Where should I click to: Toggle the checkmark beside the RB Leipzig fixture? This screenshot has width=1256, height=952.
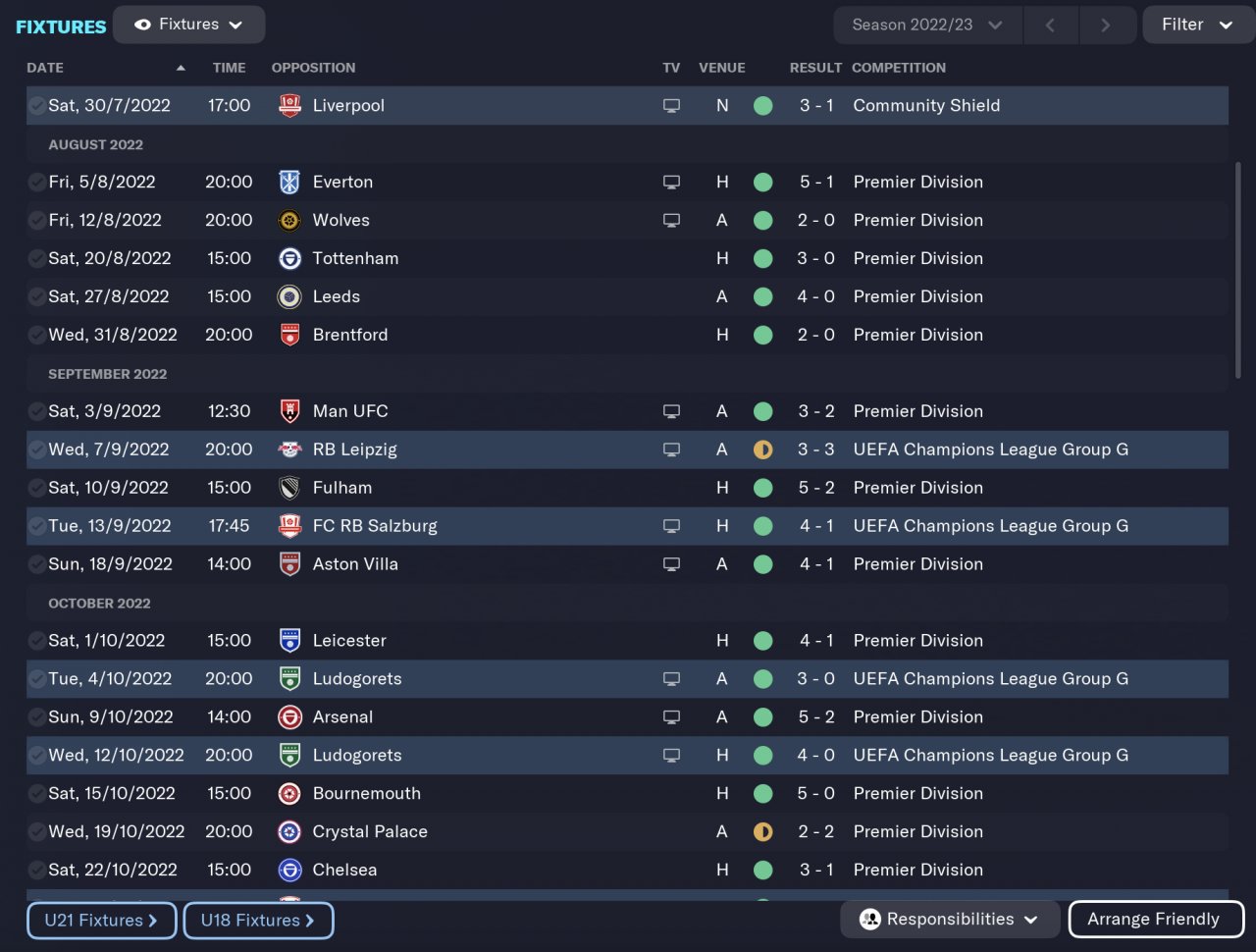(x=36, y=450)
